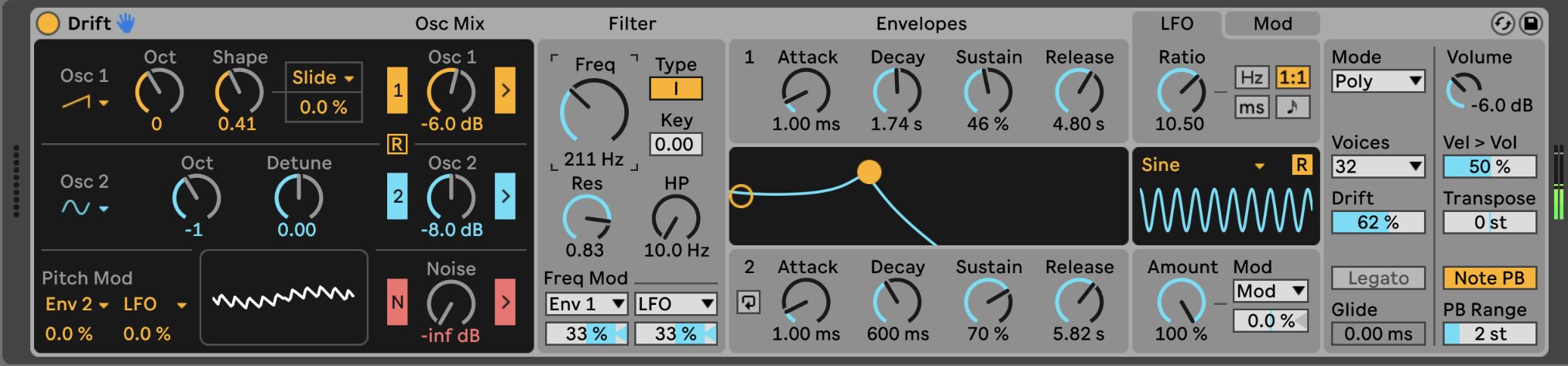Click the envelope 2 Sustain knob
This screenshot has height=366, width=1568.
click(988, 302)
